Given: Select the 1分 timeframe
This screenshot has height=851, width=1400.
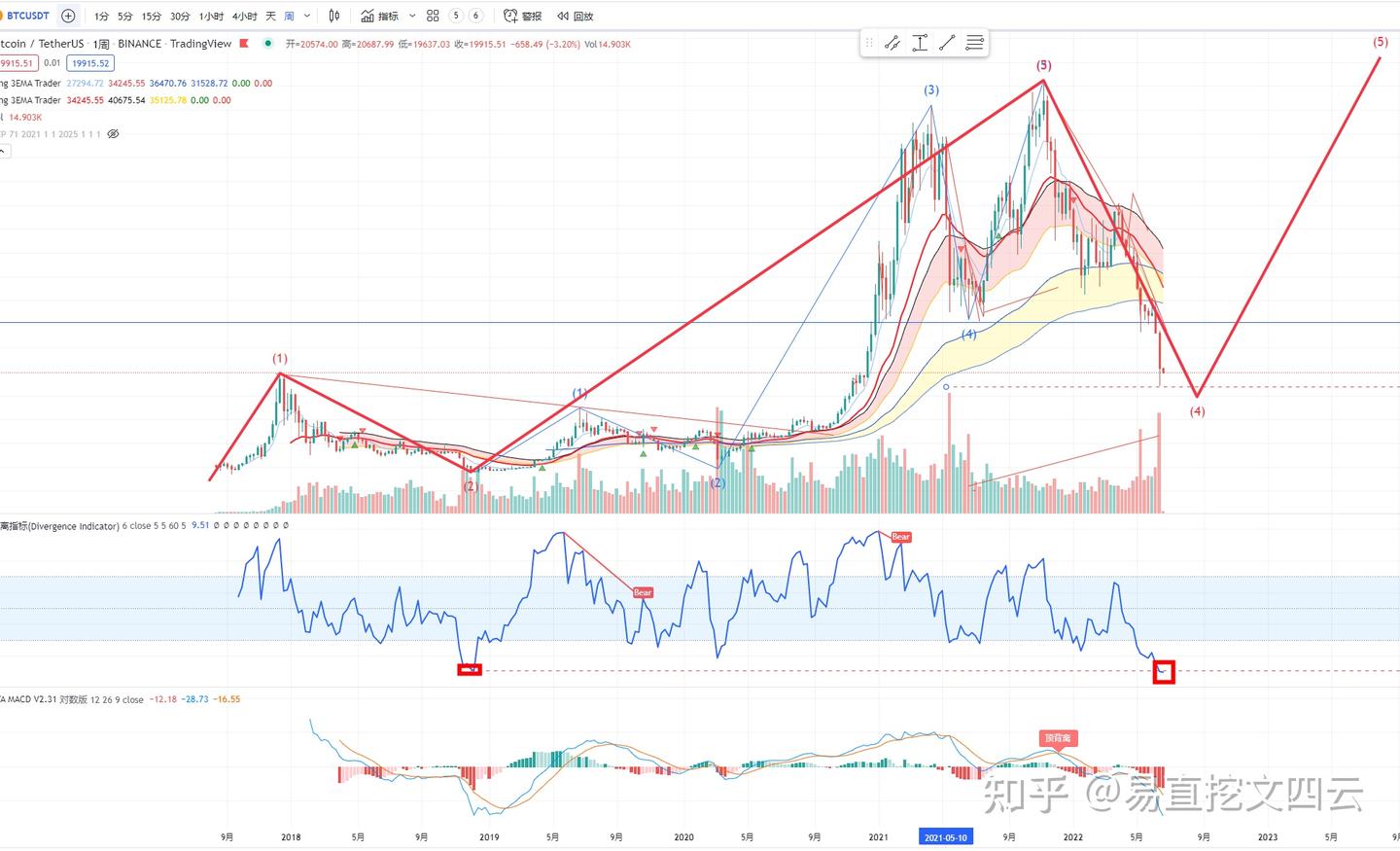Looking at the screenshot, I should 101,16.
